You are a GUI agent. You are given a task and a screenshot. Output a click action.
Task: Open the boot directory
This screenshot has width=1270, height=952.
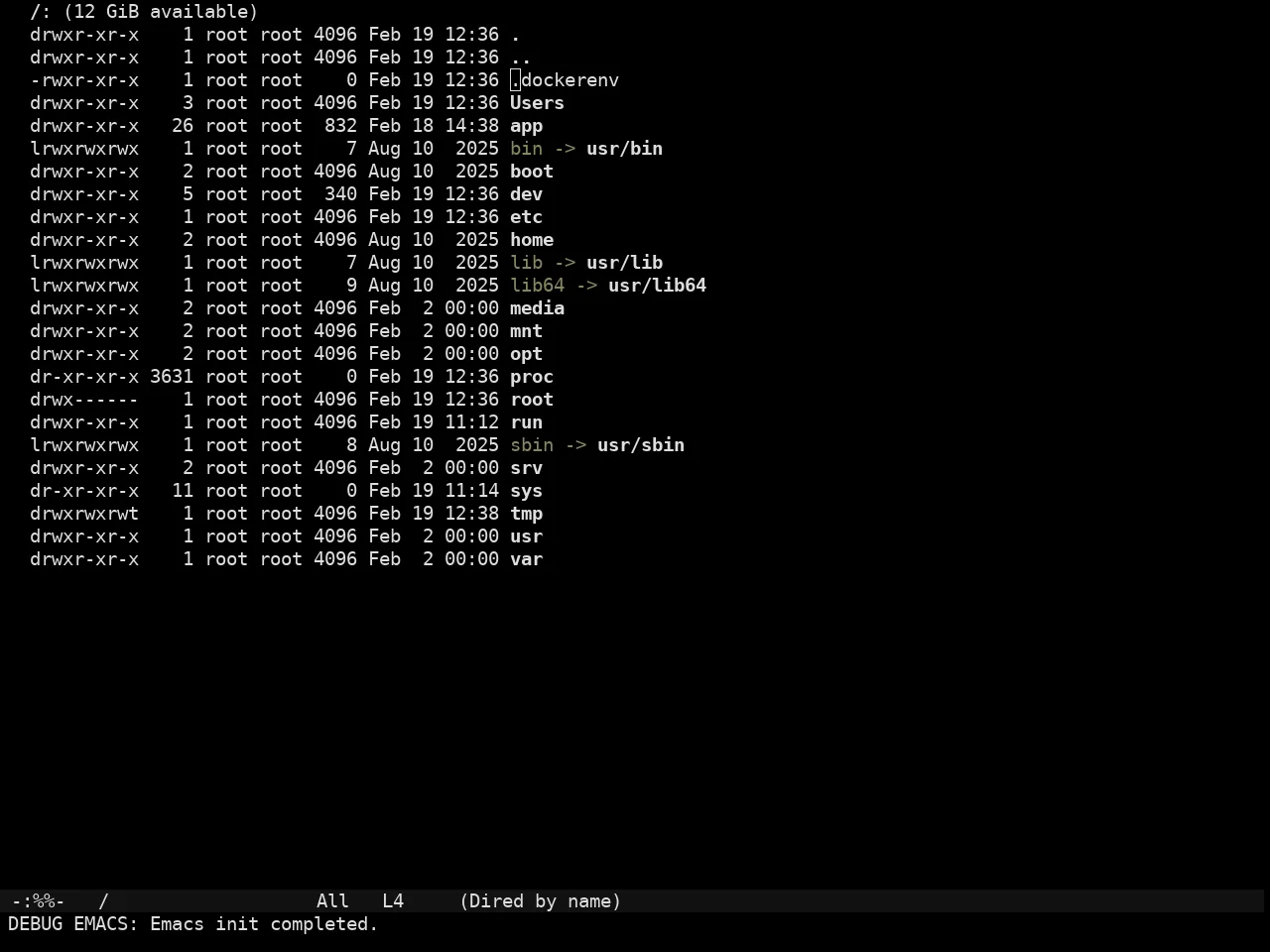coord(532,172)
